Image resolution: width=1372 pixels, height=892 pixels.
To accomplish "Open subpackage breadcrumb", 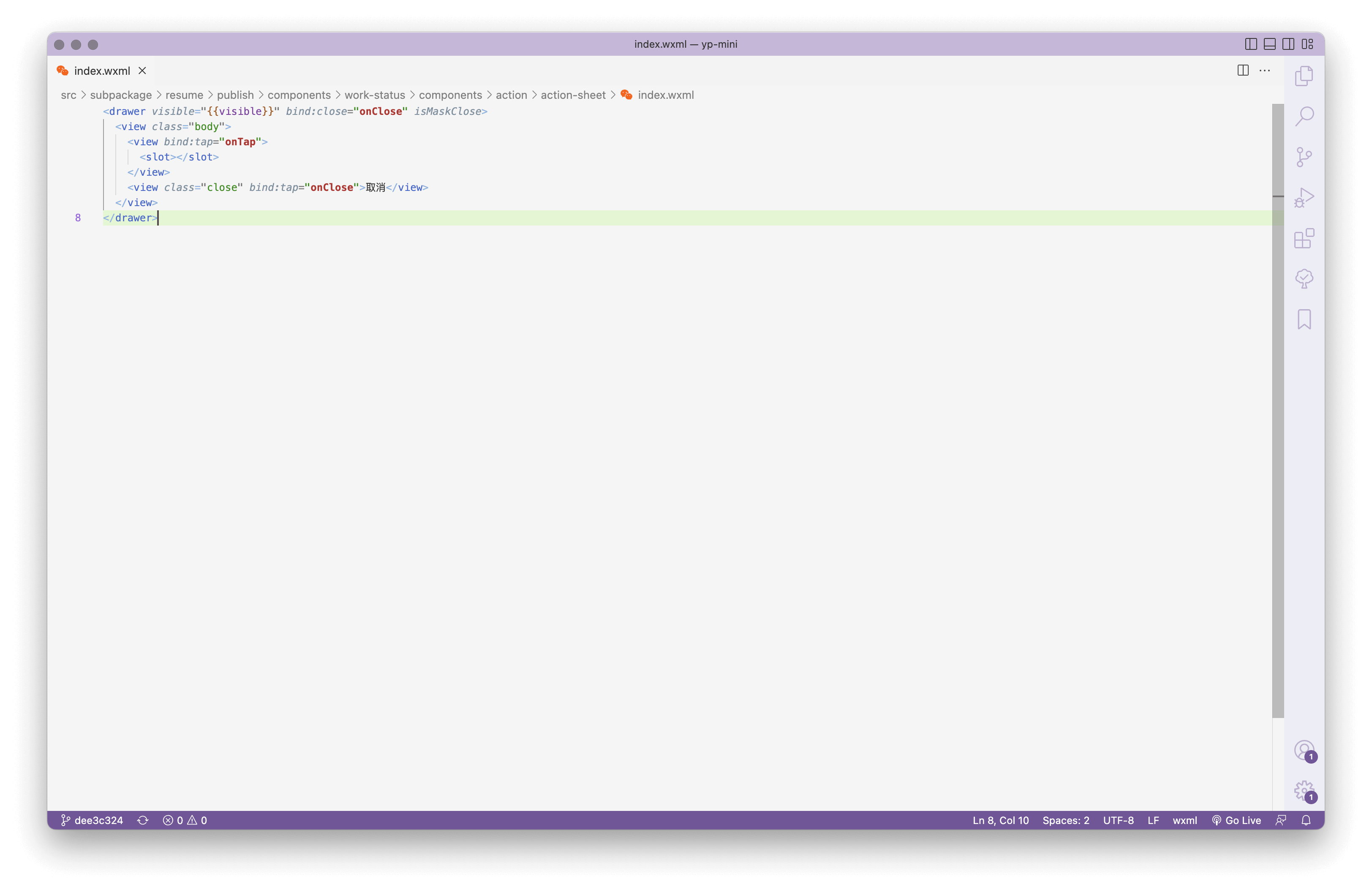I will [121, 95].
